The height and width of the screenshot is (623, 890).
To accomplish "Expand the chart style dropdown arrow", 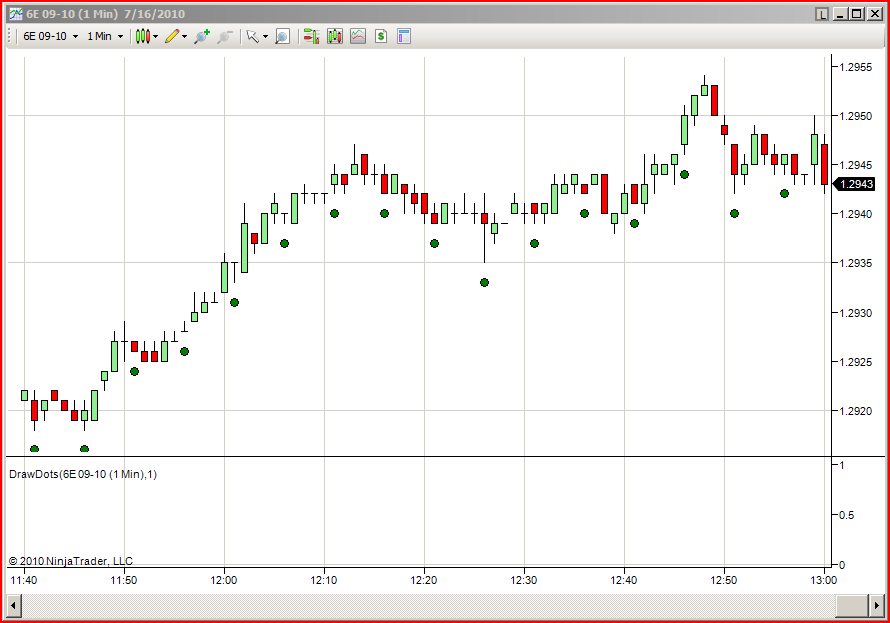I will pyautogui.click(x=156, y=37).
